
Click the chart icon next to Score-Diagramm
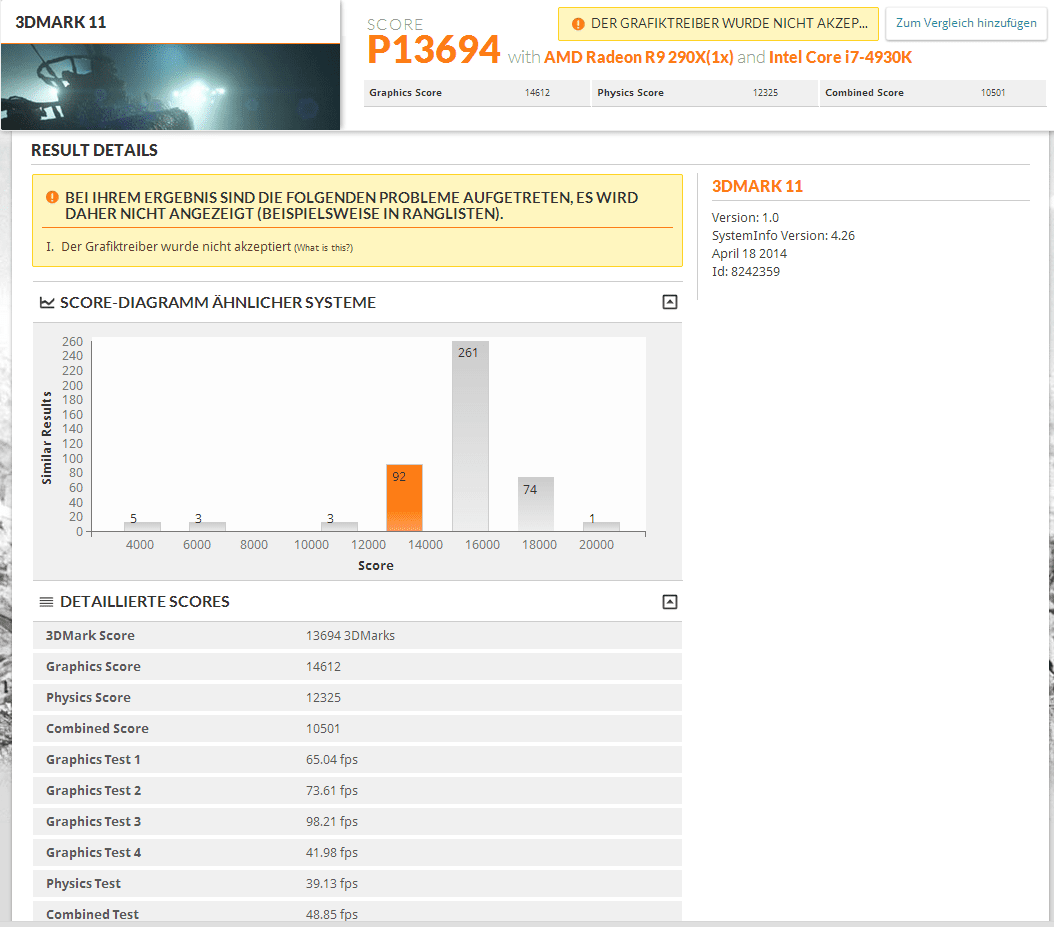[x=46, y=303]
